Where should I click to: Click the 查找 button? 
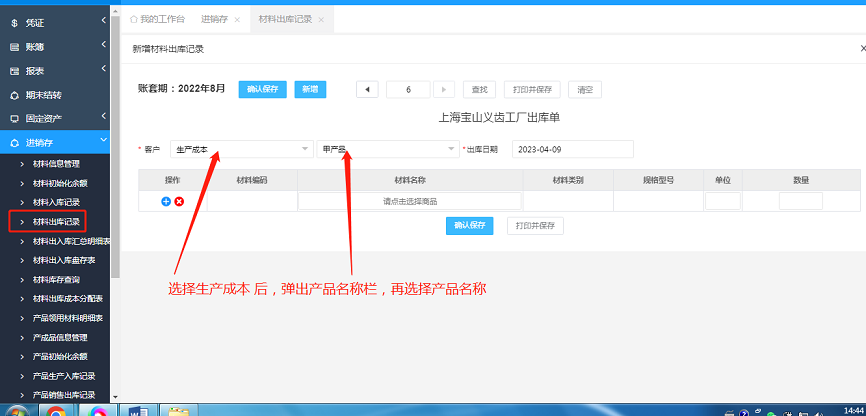click(x=479, y=89)
